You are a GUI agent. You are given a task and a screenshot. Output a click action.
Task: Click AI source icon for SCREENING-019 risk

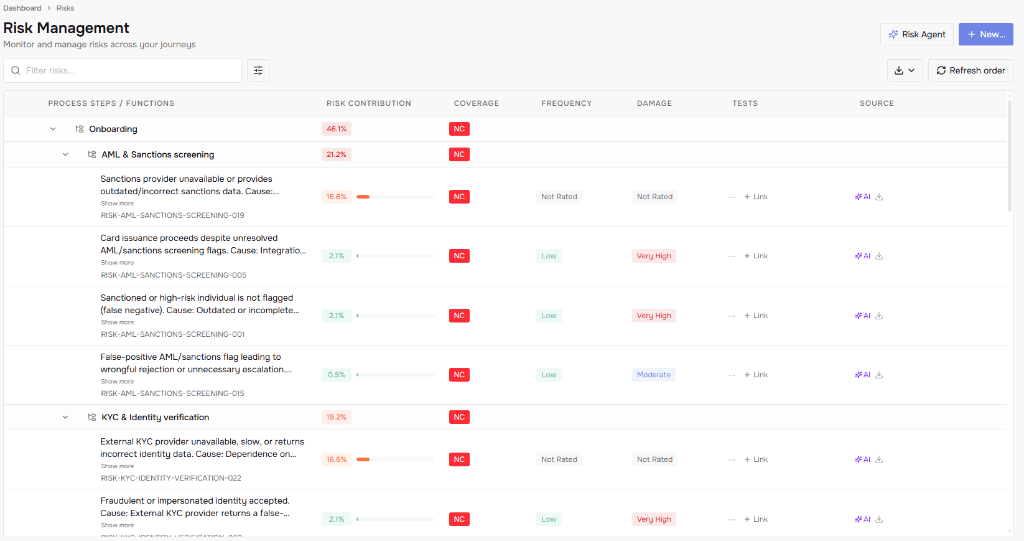pos(863,197)
